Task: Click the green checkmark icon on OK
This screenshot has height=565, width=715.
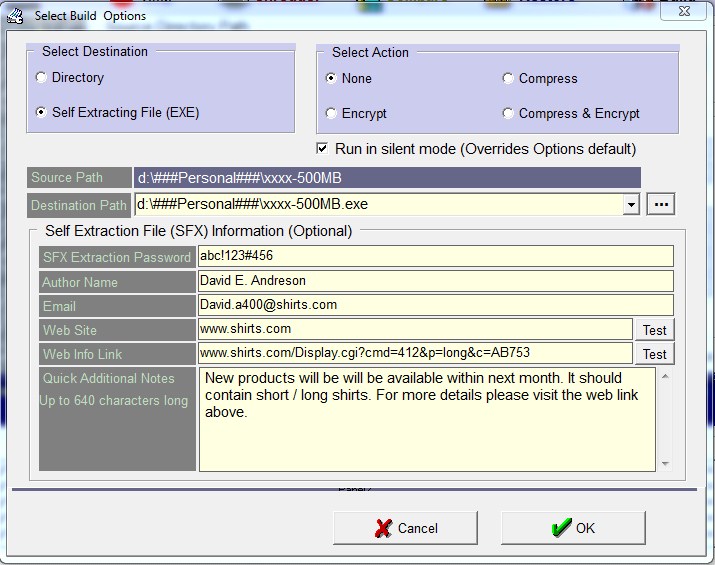Action: (x=561, y=527)
